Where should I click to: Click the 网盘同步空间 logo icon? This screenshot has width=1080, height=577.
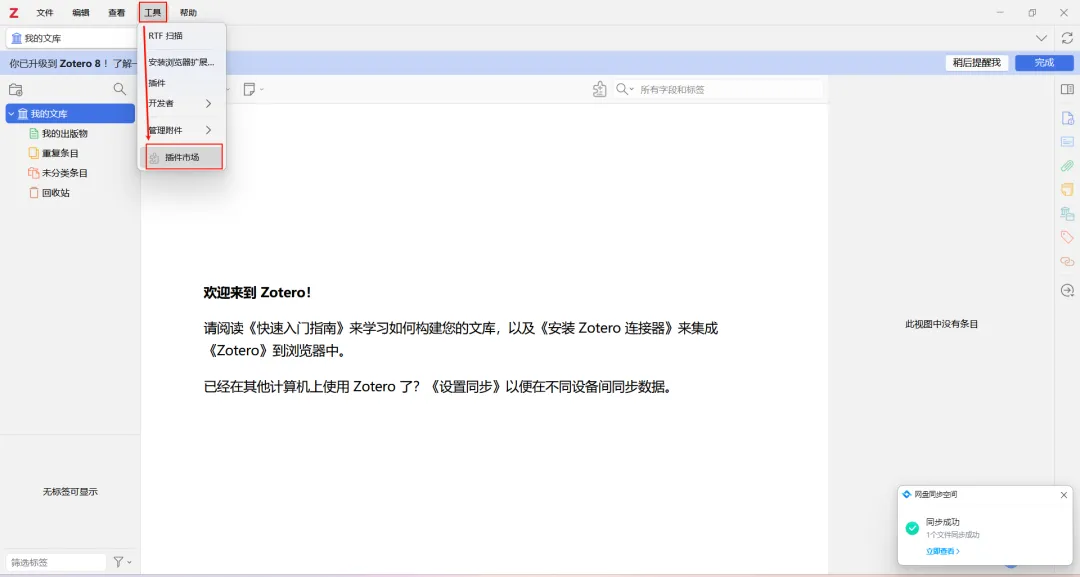[906, 494]
